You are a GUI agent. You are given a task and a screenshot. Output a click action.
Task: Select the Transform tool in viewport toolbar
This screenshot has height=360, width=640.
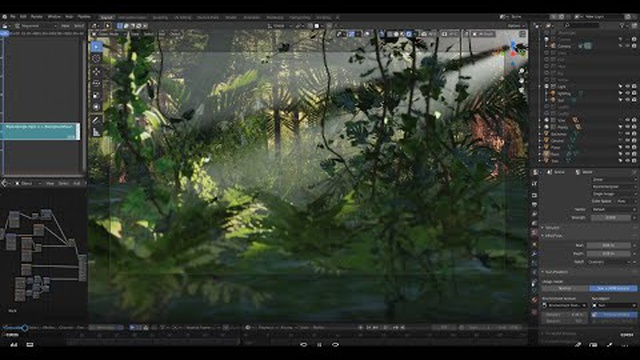(96, 107)
